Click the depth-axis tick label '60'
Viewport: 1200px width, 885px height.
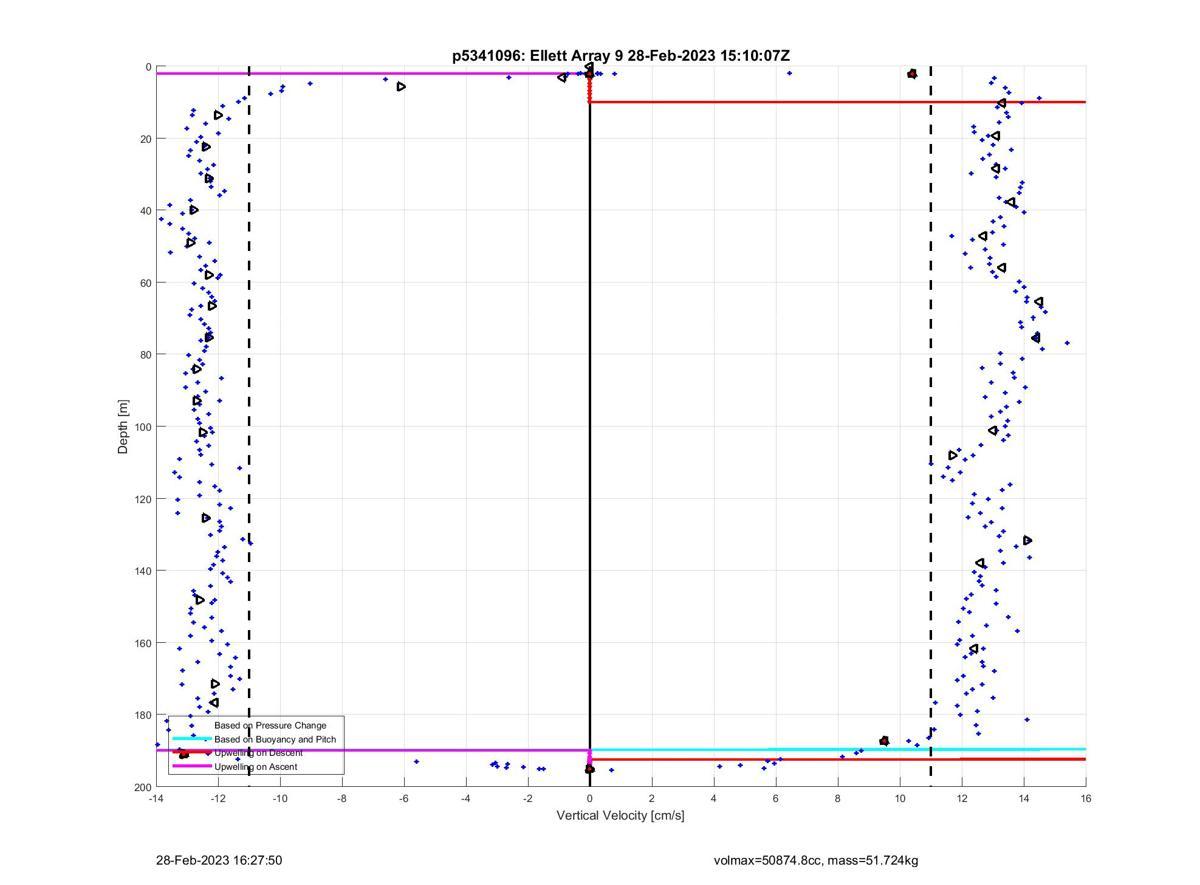[x=146, y=283]
